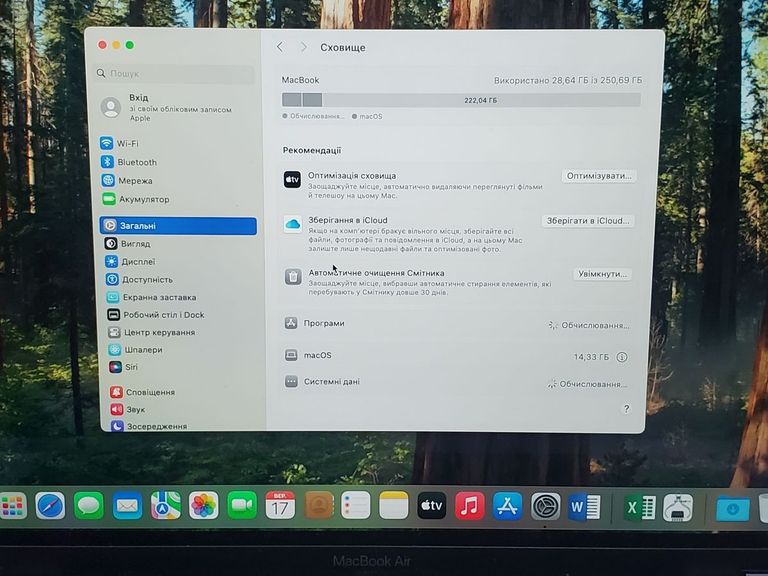Open Launchpad from the Dock
Image resolution: width=768 pixels, height=576 pixels.
coord(13,505)
